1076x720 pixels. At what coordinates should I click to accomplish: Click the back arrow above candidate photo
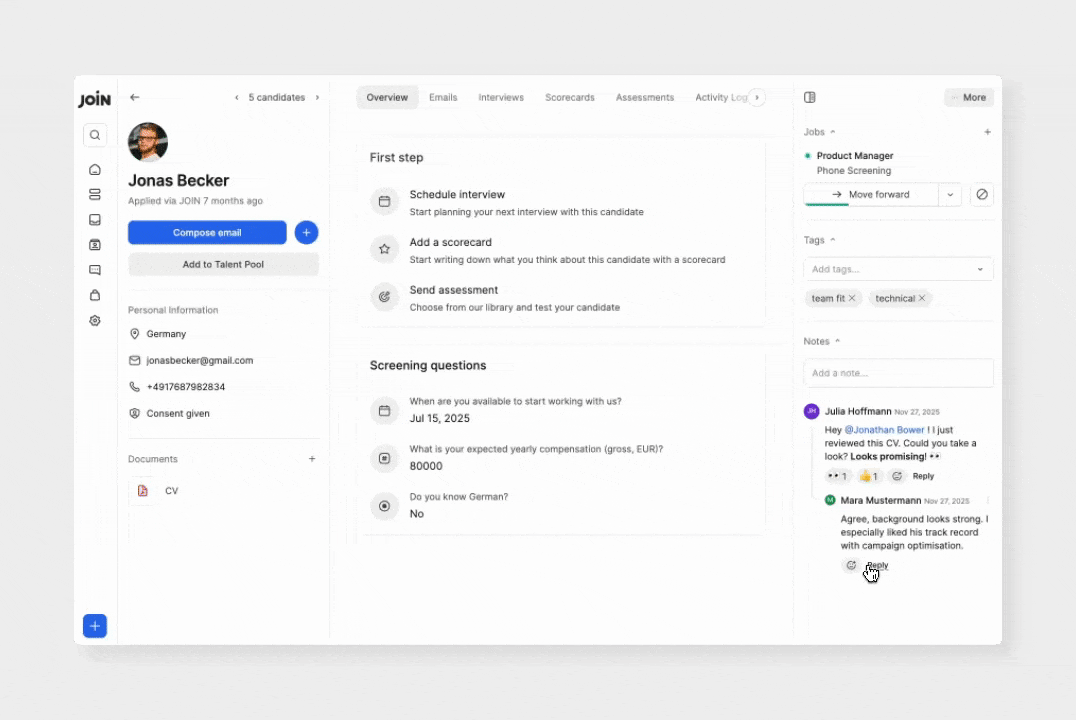click(x=135, y=98)
